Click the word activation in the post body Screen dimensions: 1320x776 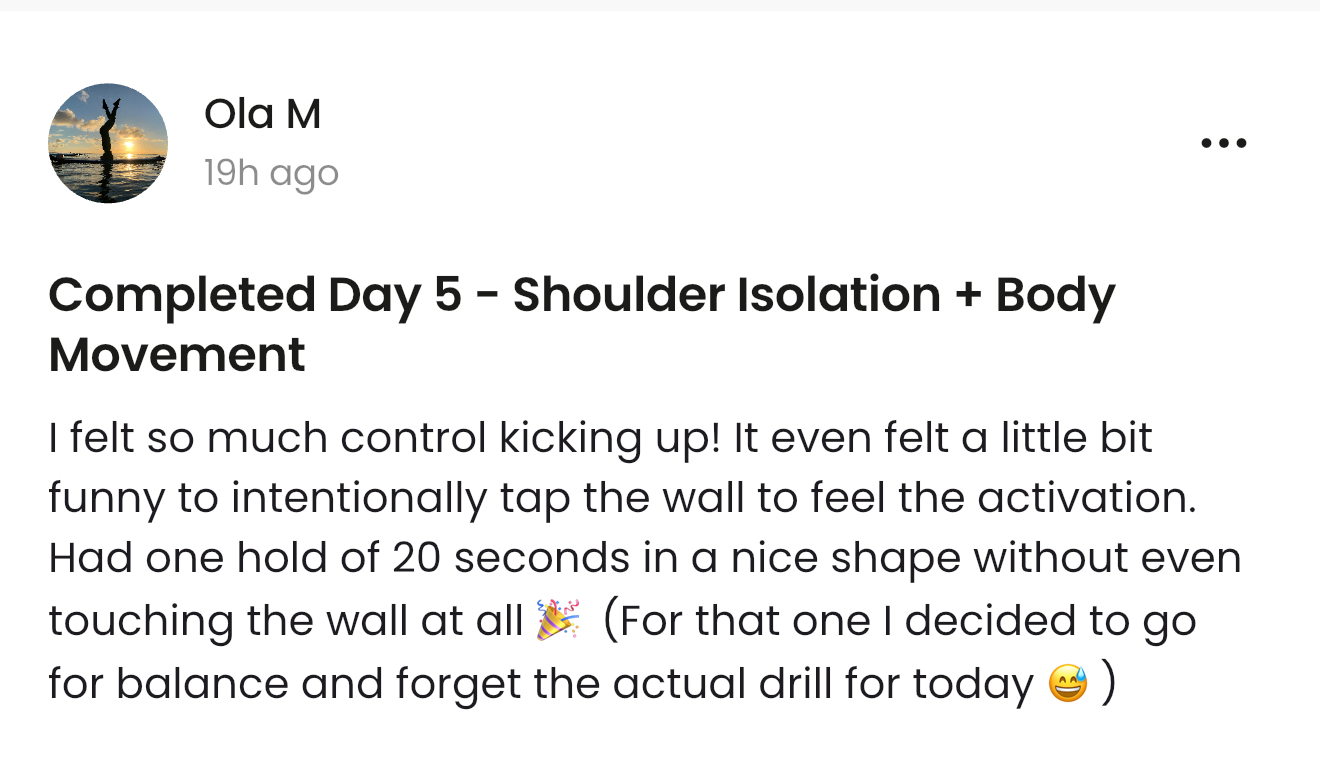click(x=1085, y=499)
